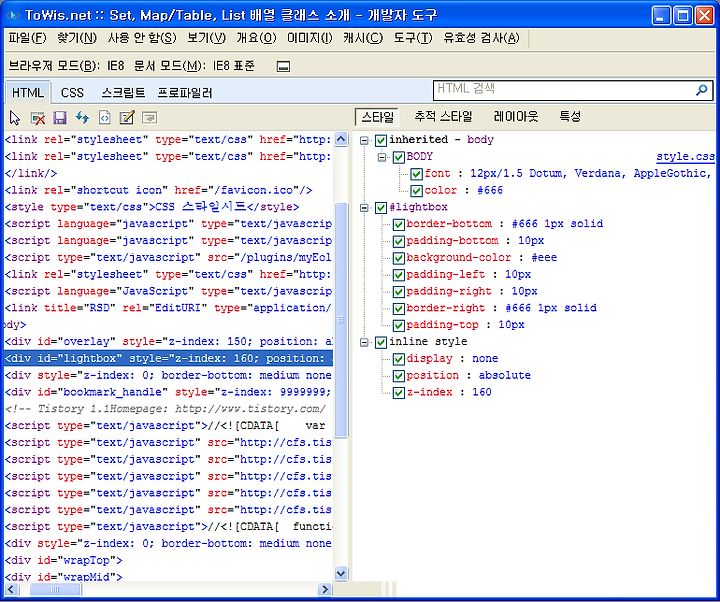
Task: Toggle word wrap toolbar icon
Action: point(149,118)
